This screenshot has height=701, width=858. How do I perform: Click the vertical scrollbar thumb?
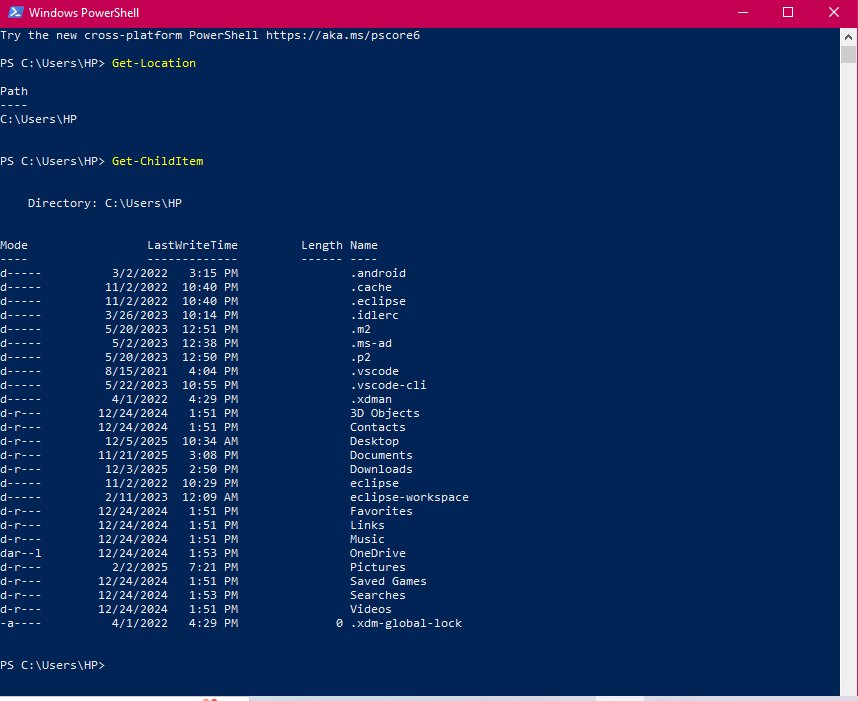tap(848, 56)
